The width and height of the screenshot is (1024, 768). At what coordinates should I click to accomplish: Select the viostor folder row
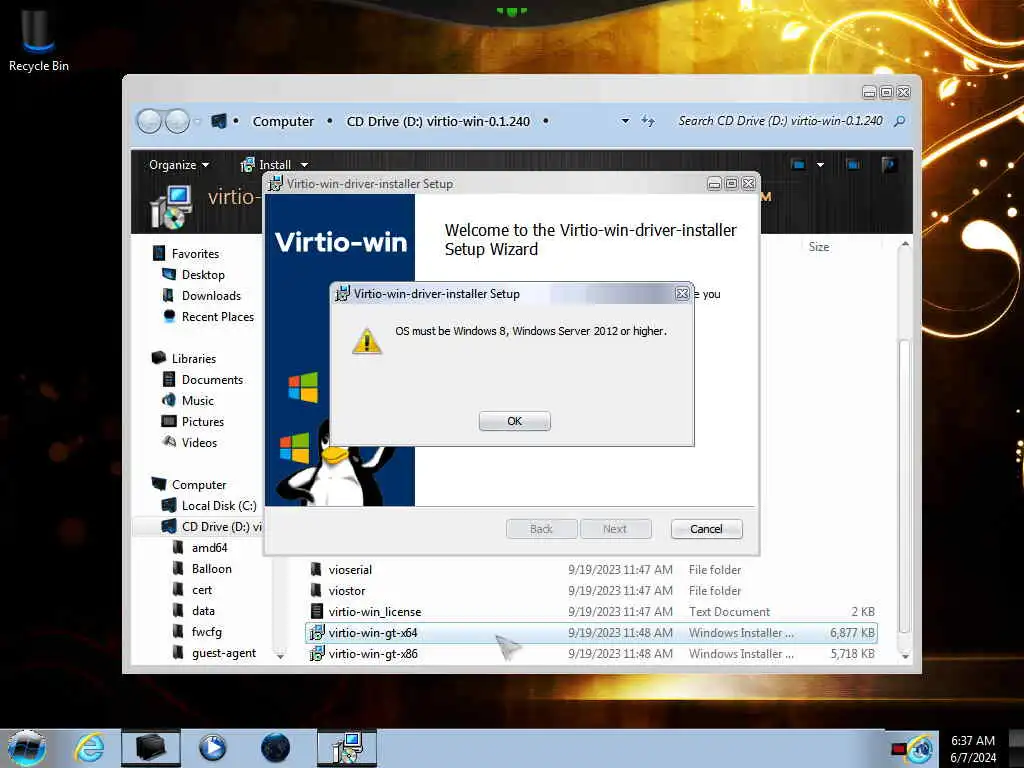click(591, 590)
